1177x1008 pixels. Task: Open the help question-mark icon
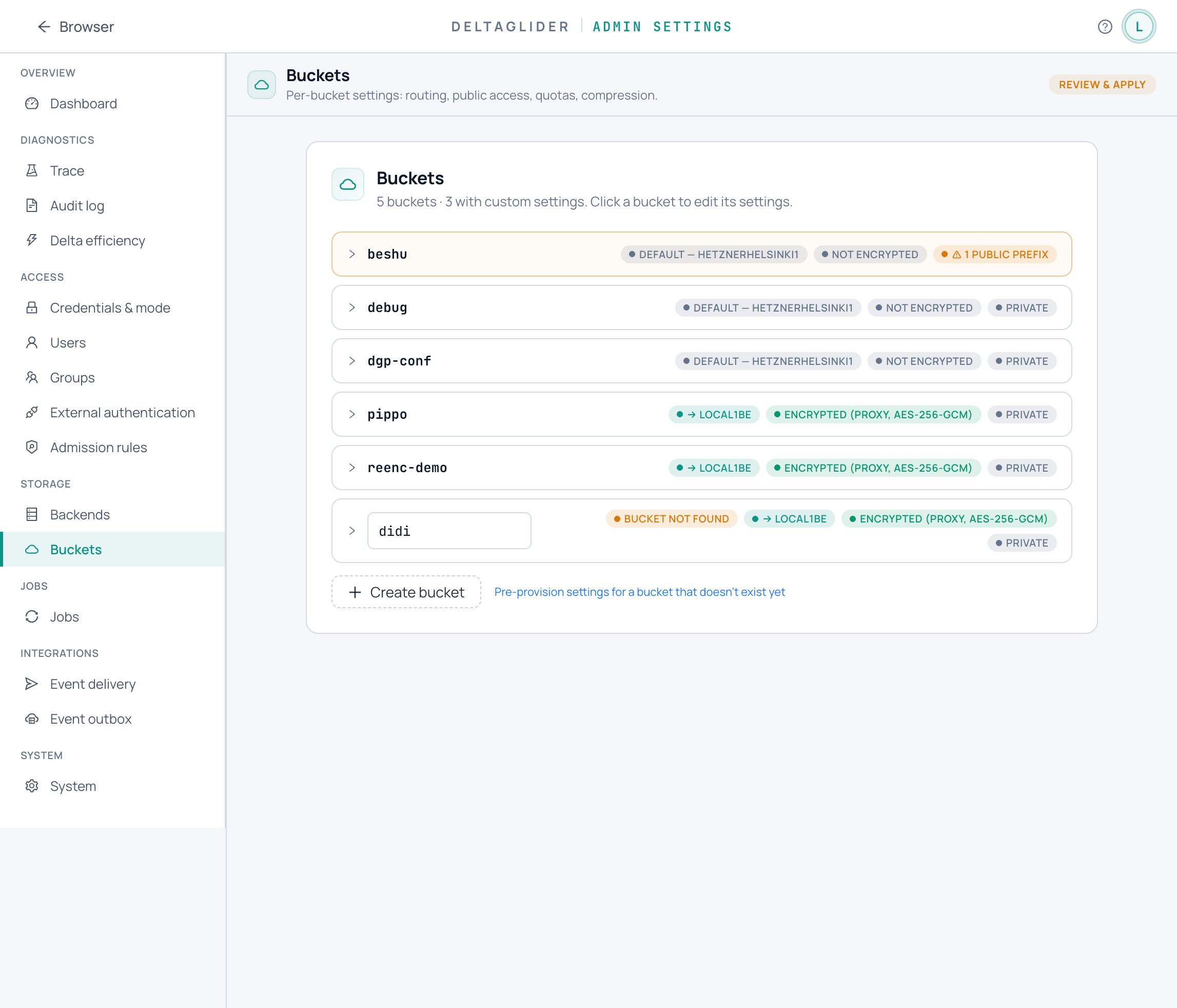1104,27
